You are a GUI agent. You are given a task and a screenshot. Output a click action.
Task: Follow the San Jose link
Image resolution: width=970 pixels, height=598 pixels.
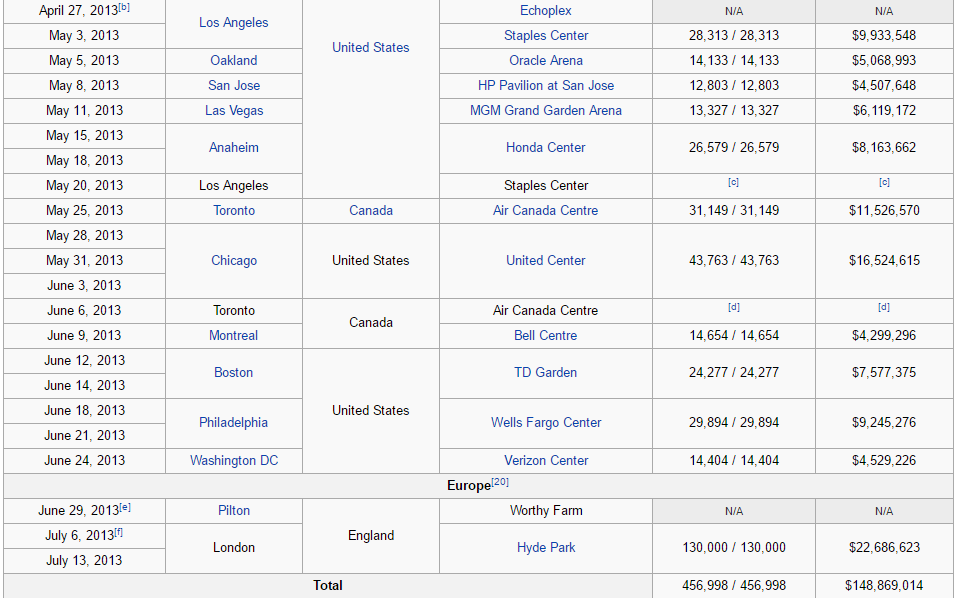click(233, 85)
